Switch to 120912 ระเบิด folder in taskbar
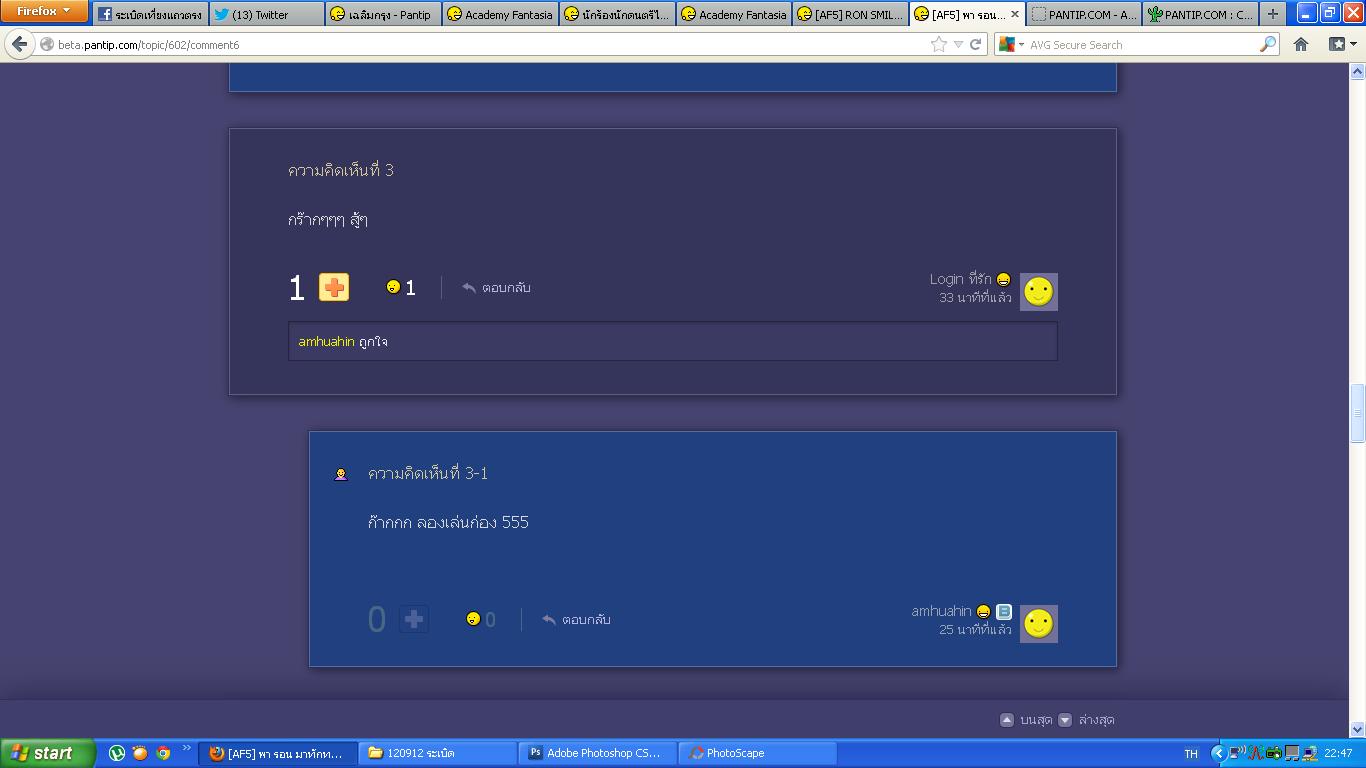This screenshot has height=768, width=1366. tap(437, 753)
